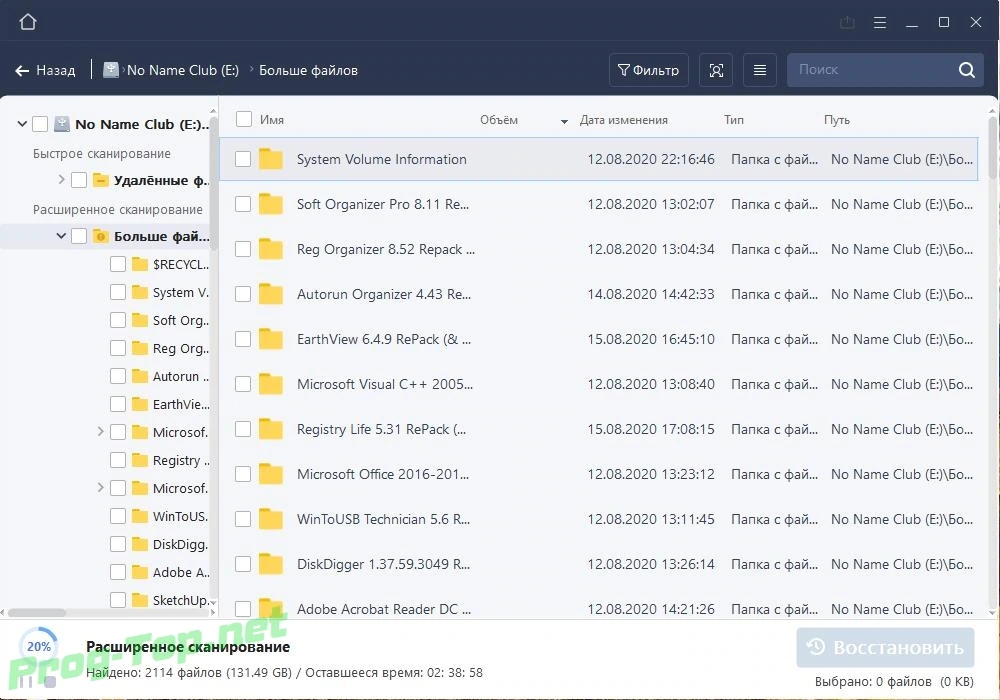Click DiskDigger 1.37 folder icon in list
The image size is (1000, 700).
point(271,564)
